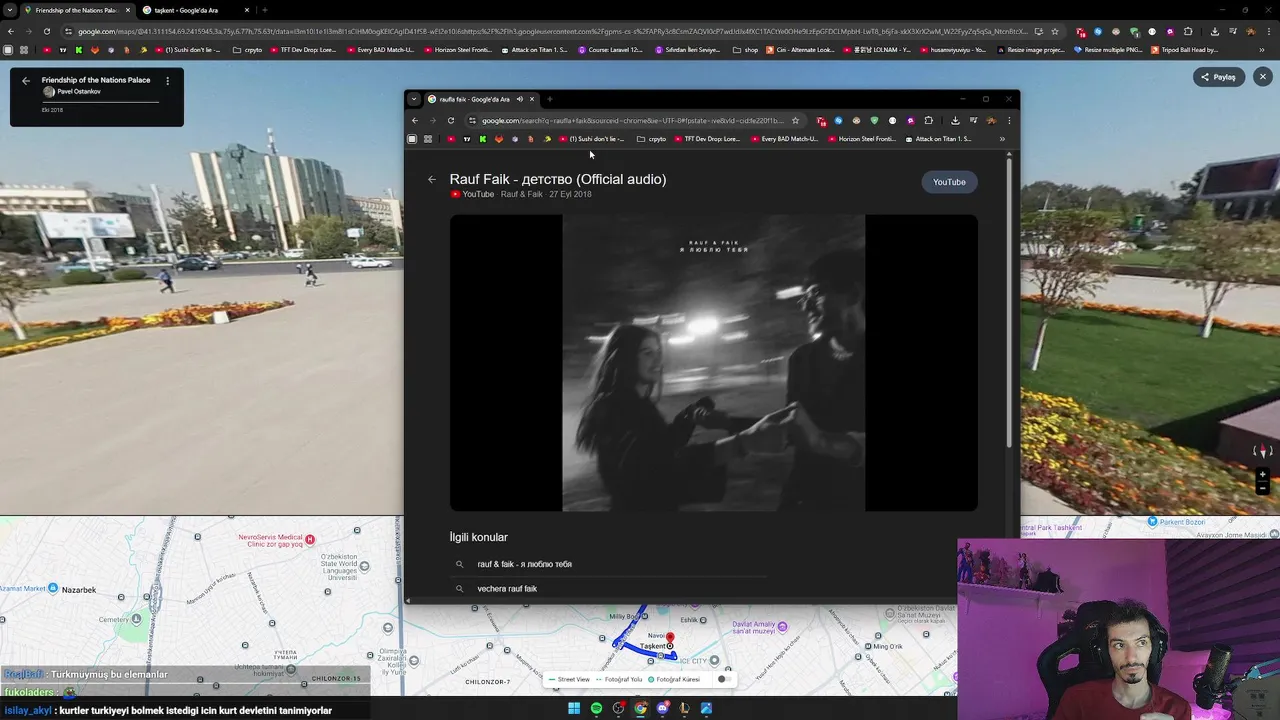Close the raufla faik tab
This screenshot has width=1280, height=720.
[532, 99]
